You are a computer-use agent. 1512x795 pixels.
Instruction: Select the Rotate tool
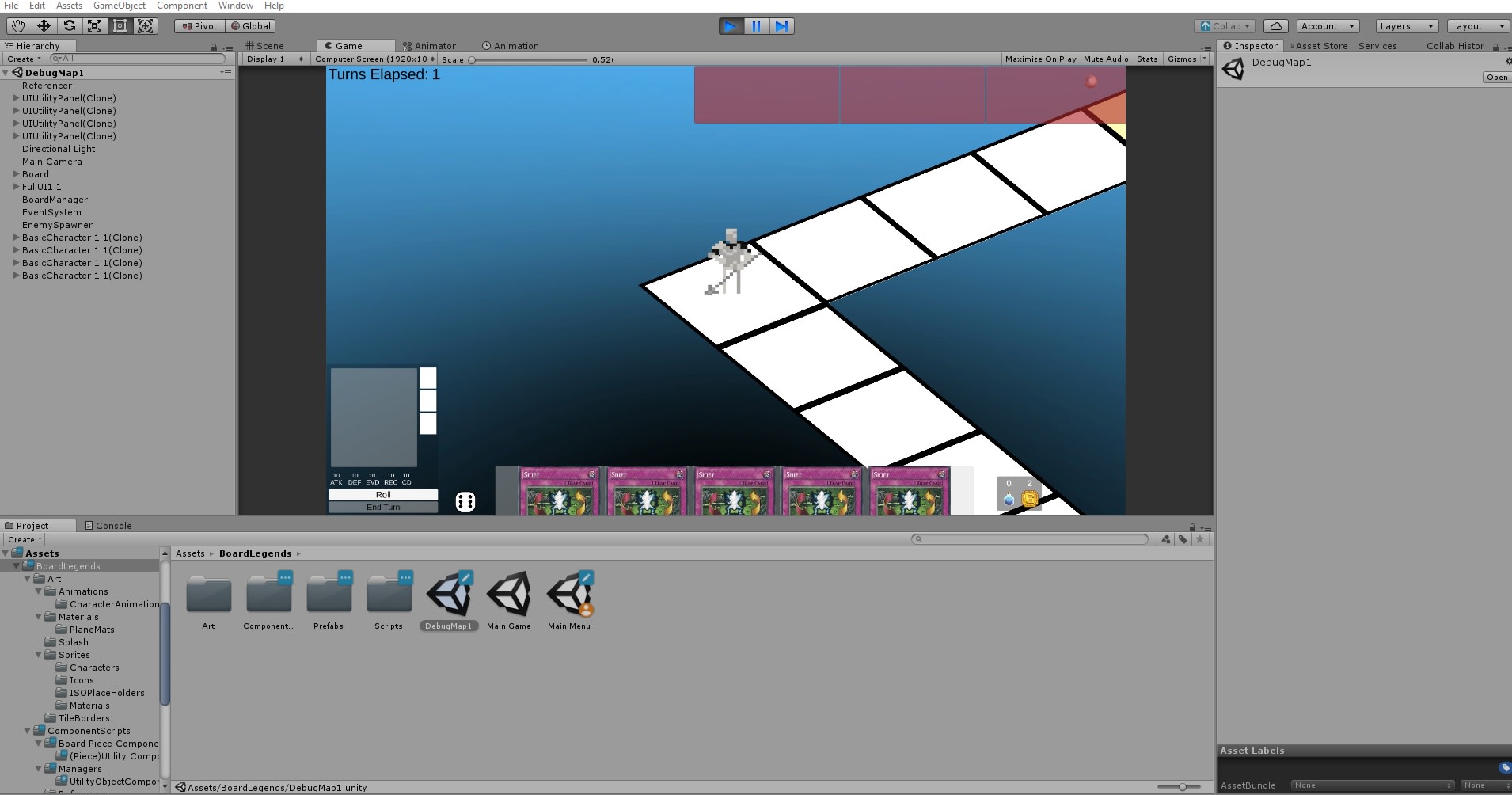[69, 26]
